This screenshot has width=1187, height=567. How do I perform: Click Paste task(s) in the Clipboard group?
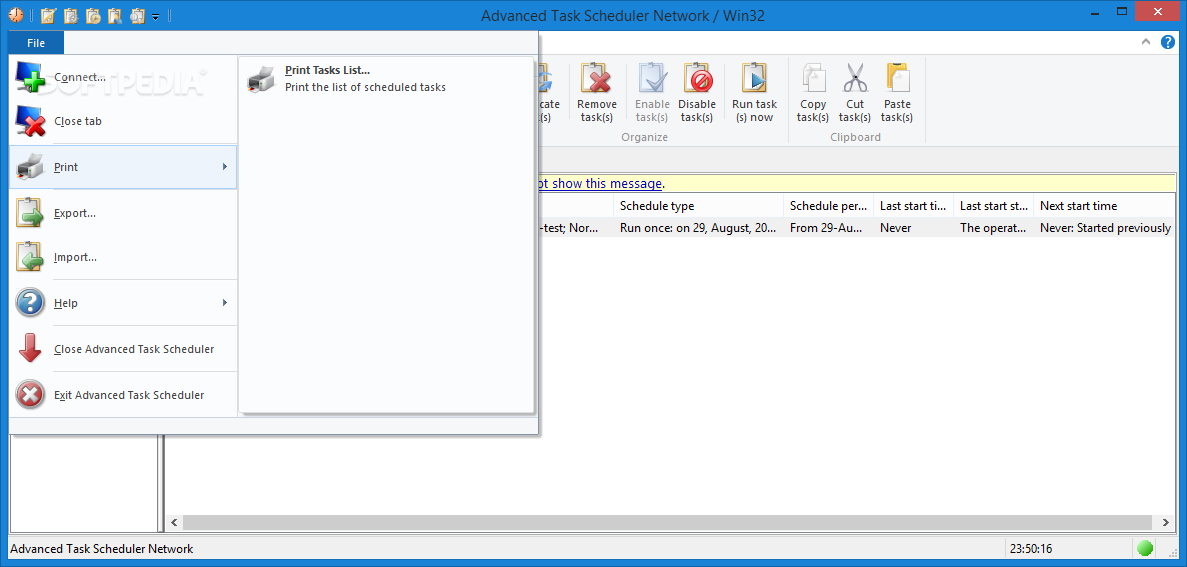pyautogui.click(x=897, y=92)
